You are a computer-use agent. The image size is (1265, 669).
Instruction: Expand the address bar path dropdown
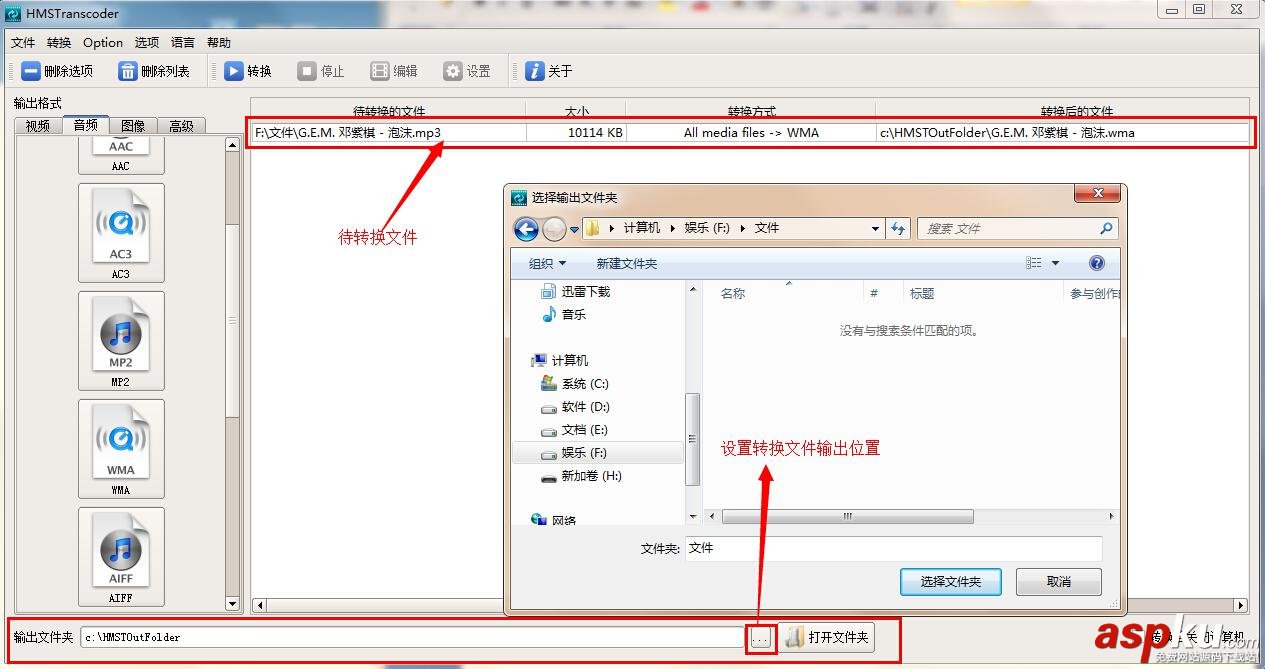[x=875, y=228]
